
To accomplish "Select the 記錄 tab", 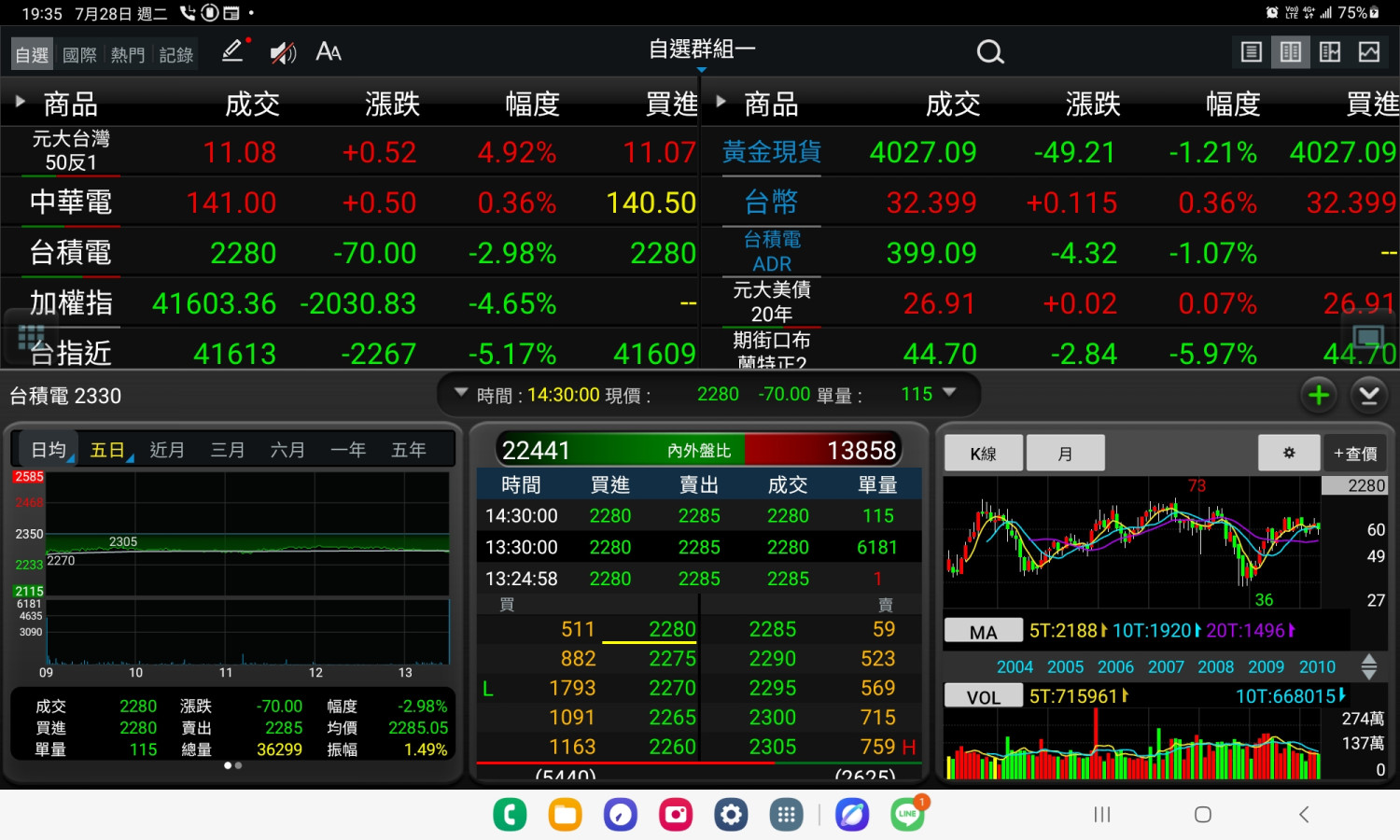I will 176,55.
